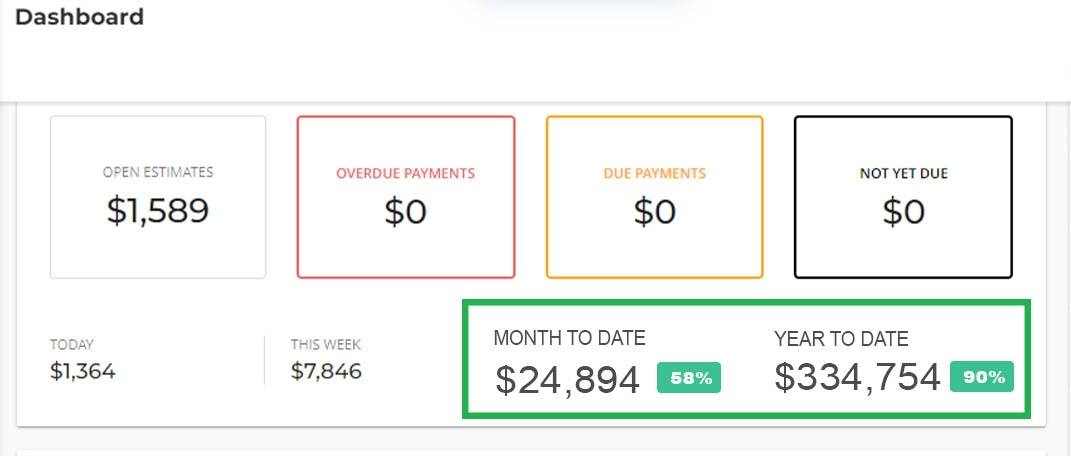Open the Not Yet Due card label
Viewport: 1071px width, 456px height.
coord(903,173)
